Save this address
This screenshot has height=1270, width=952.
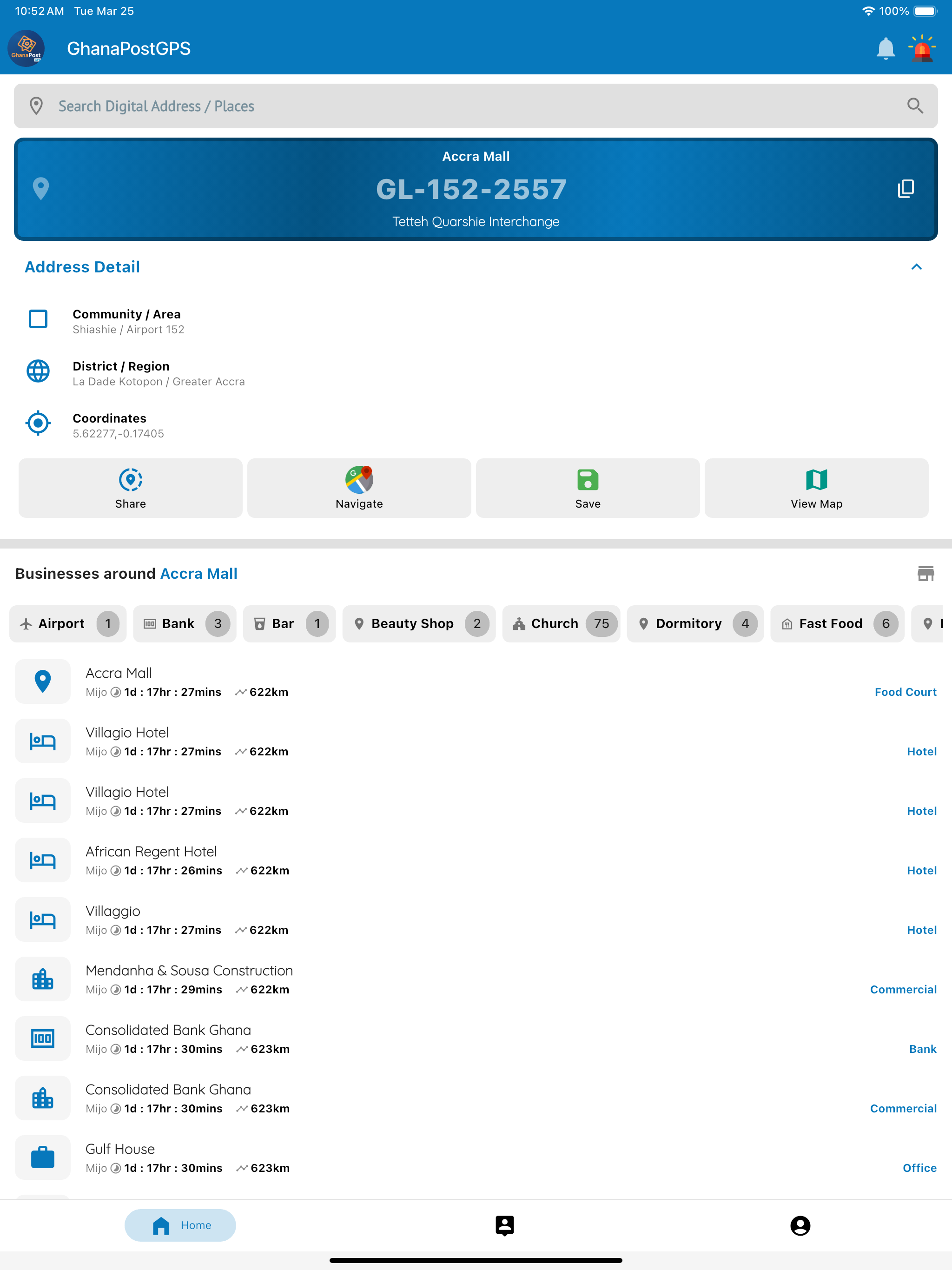588,488
